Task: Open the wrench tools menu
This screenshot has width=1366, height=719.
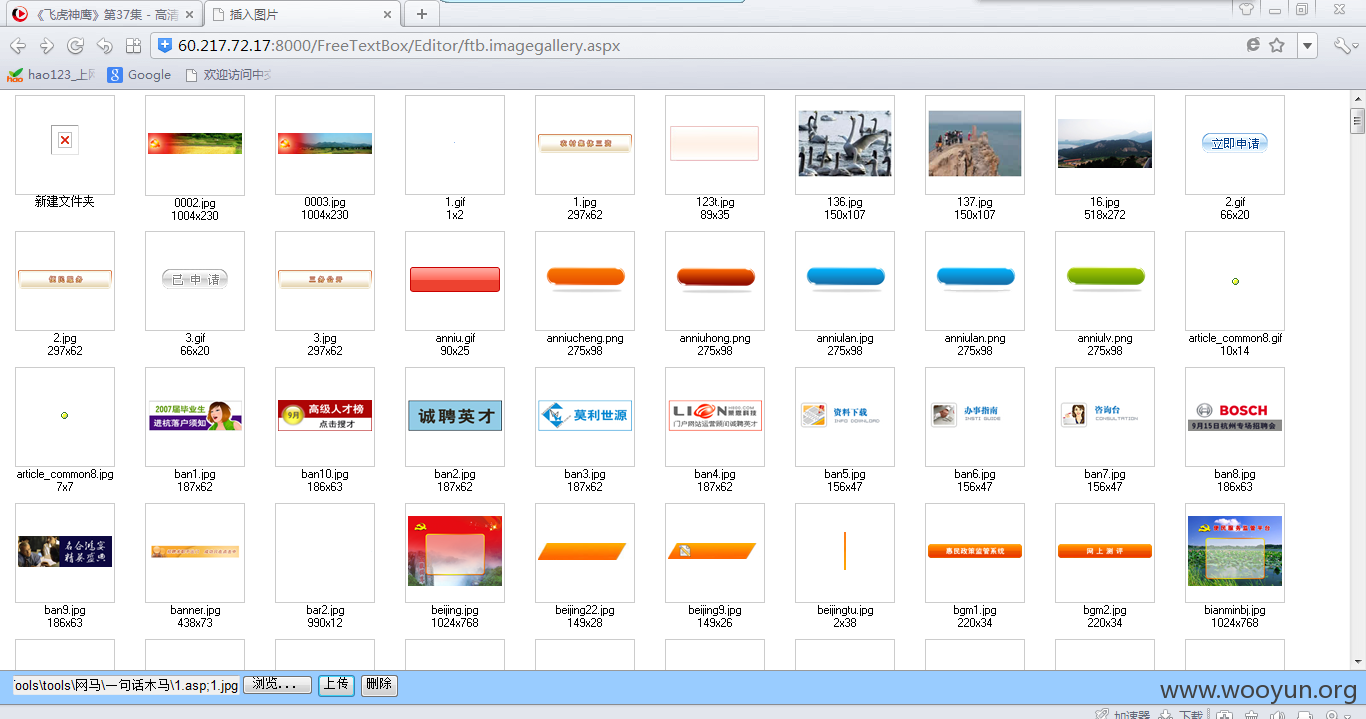Action: [1341, 46]
